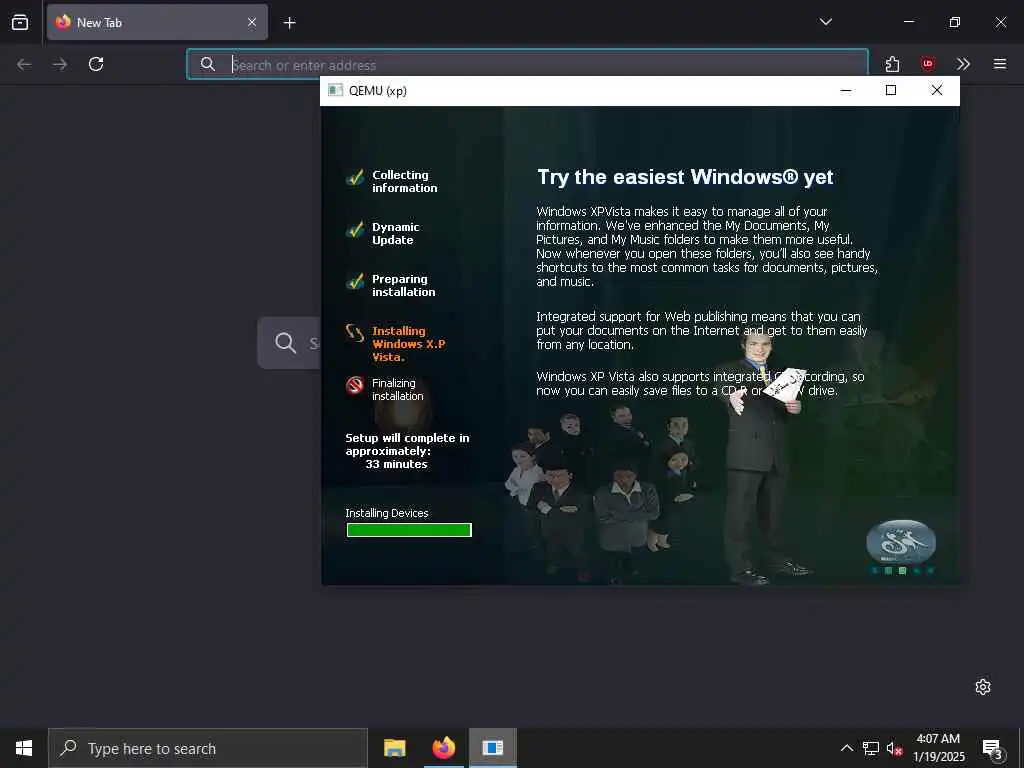This screenshot has height=768, width=1024.
Task: Click the Type here to search box
Action: [208, 748]
